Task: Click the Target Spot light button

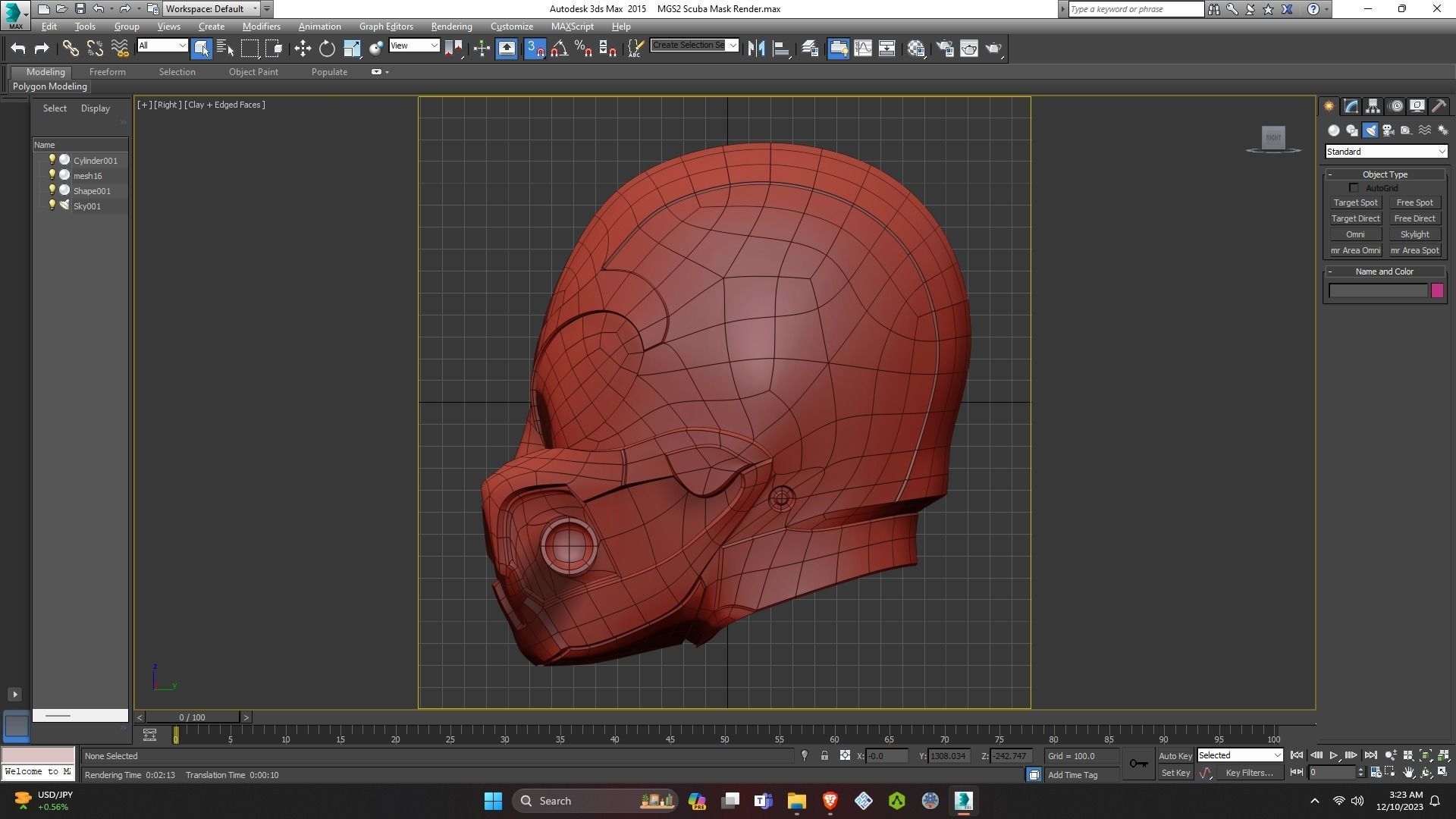Action: (1355, 202)
